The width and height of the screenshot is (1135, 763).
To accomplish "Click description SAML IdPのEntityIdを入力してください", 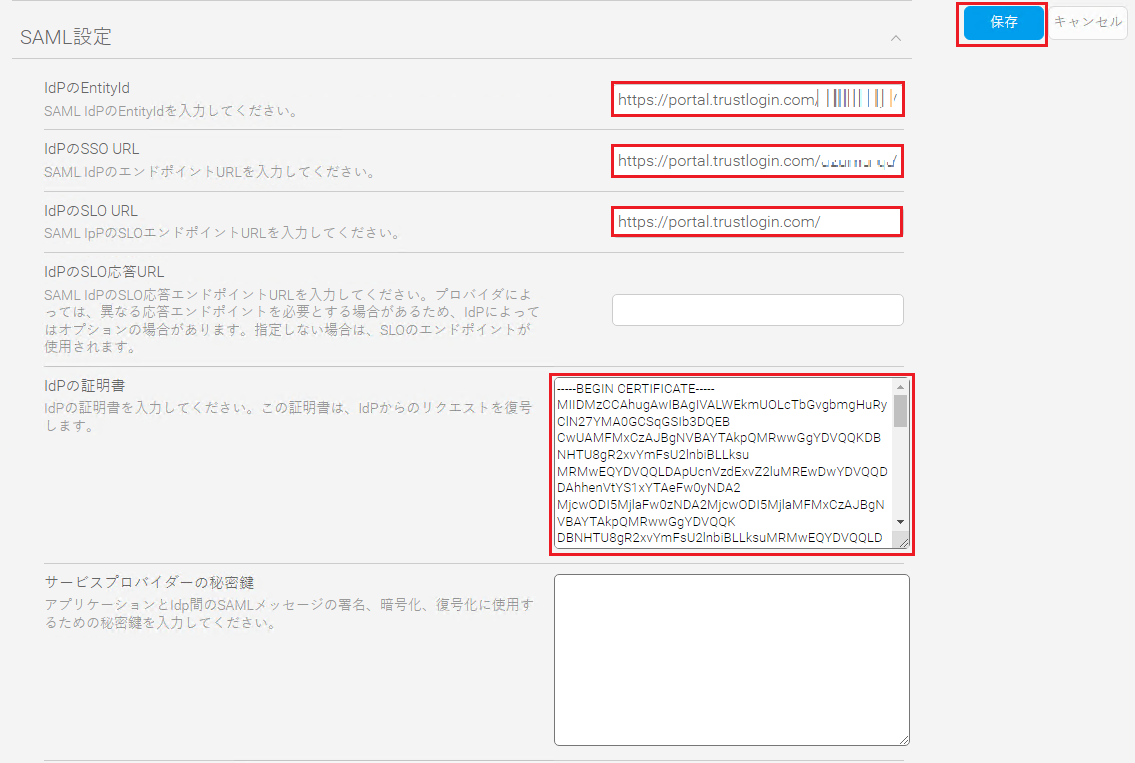I will [x=171, y=111].
